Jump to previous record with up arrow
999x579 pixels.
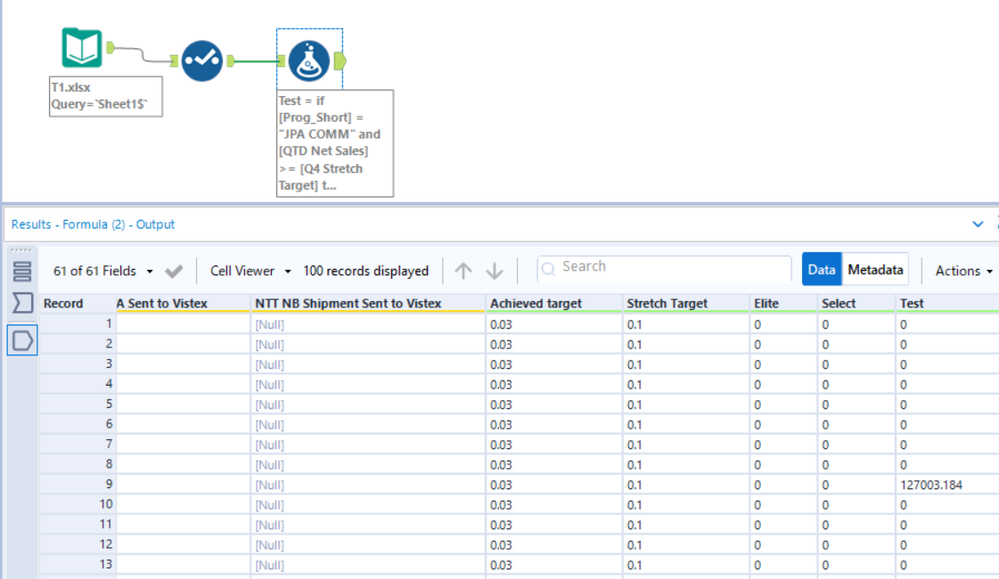(x=463, y=271)
